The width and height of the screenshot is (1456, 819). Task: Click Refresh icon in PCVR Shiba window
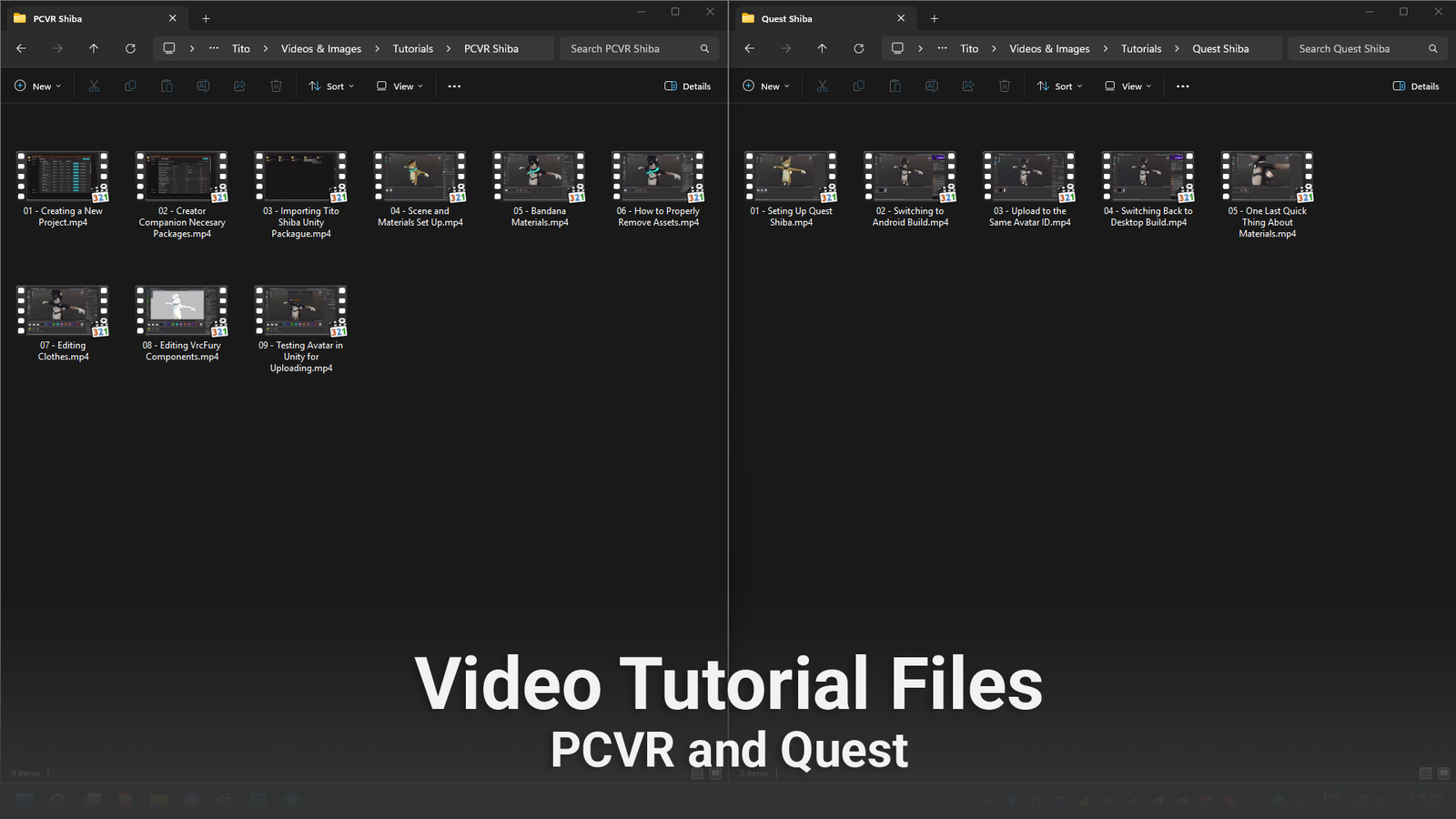coord(130,49)
